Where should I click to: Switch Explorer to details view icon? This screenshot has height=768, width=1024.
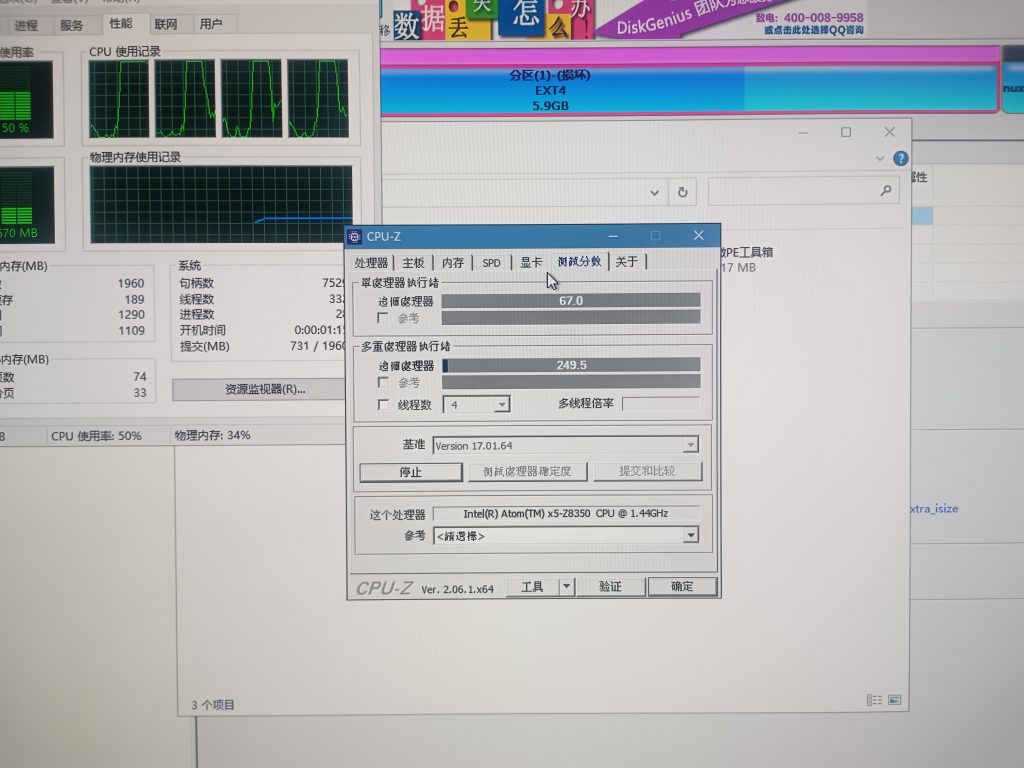point(874,701)
